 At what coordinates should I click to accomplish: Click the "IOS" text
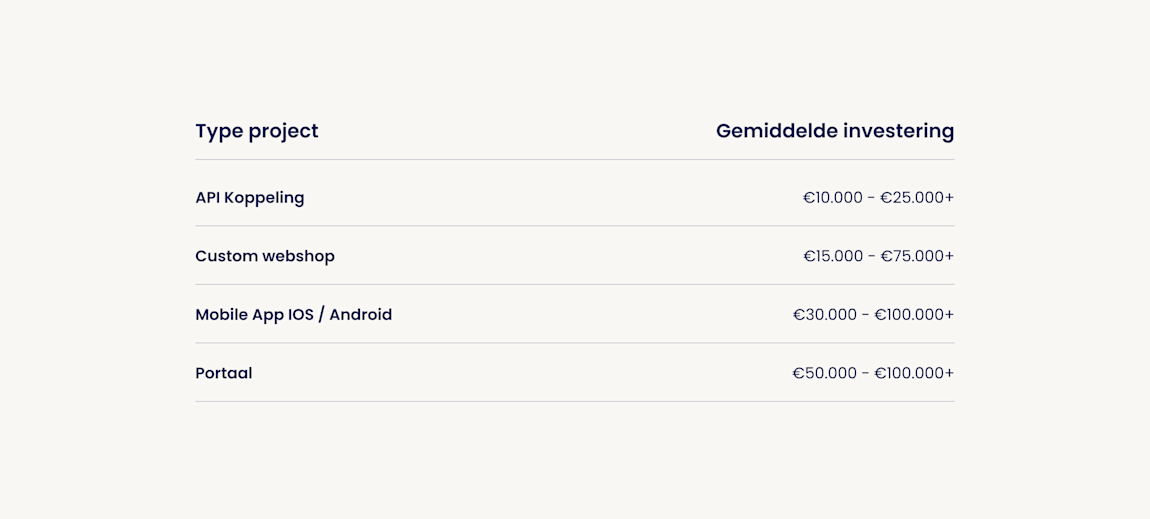point(301,314)
